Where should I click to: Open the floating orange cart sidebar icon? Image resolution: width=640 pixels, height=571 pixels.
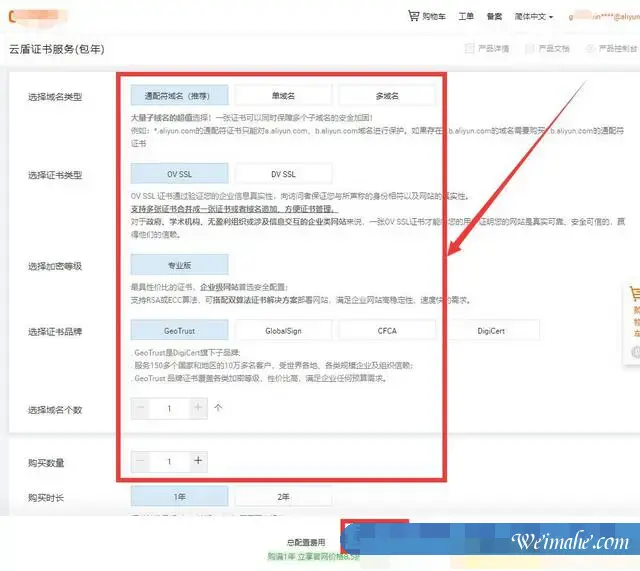(635, 293)
